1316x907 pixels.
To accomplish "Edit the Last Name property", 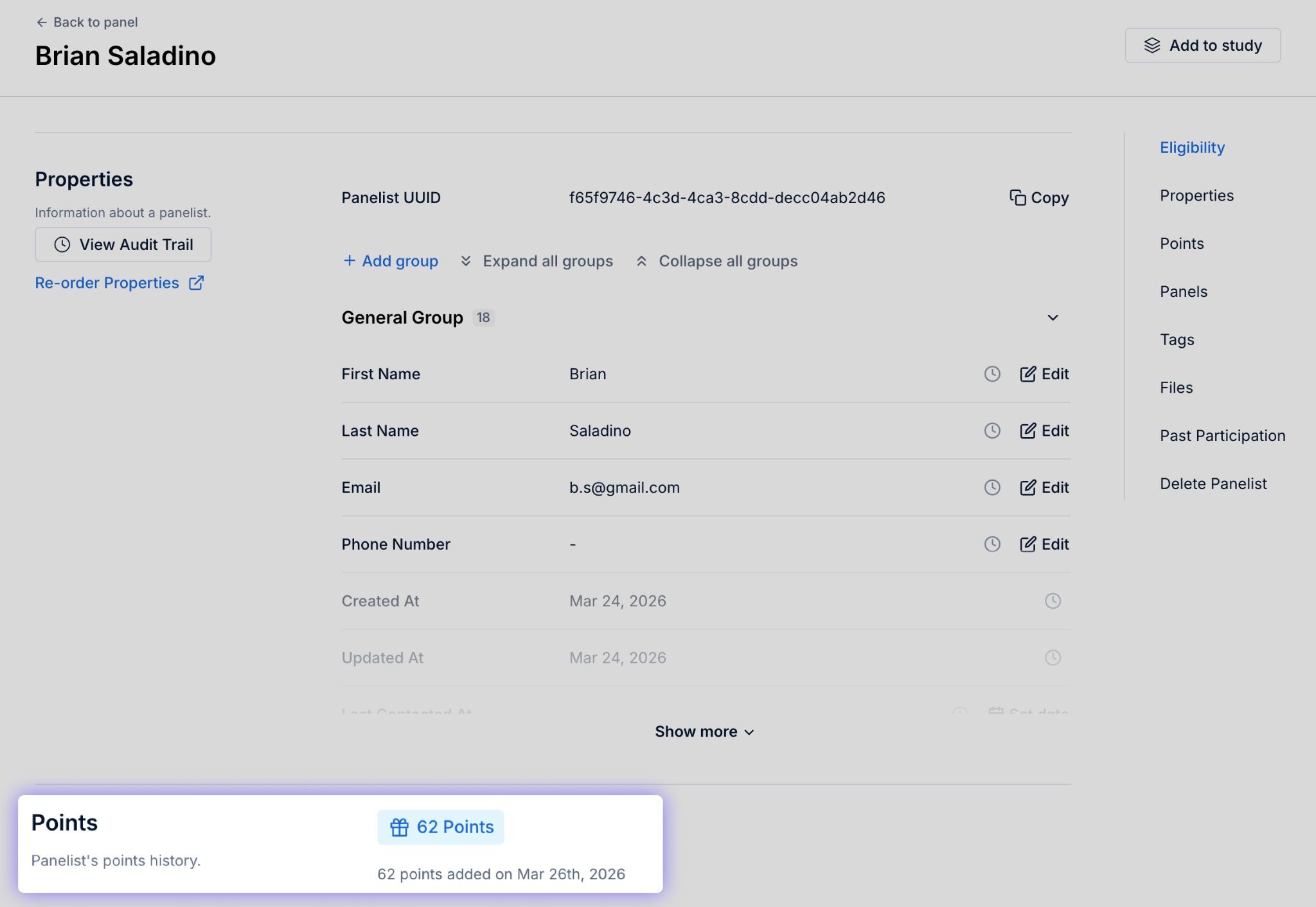I will [1044, 431].
